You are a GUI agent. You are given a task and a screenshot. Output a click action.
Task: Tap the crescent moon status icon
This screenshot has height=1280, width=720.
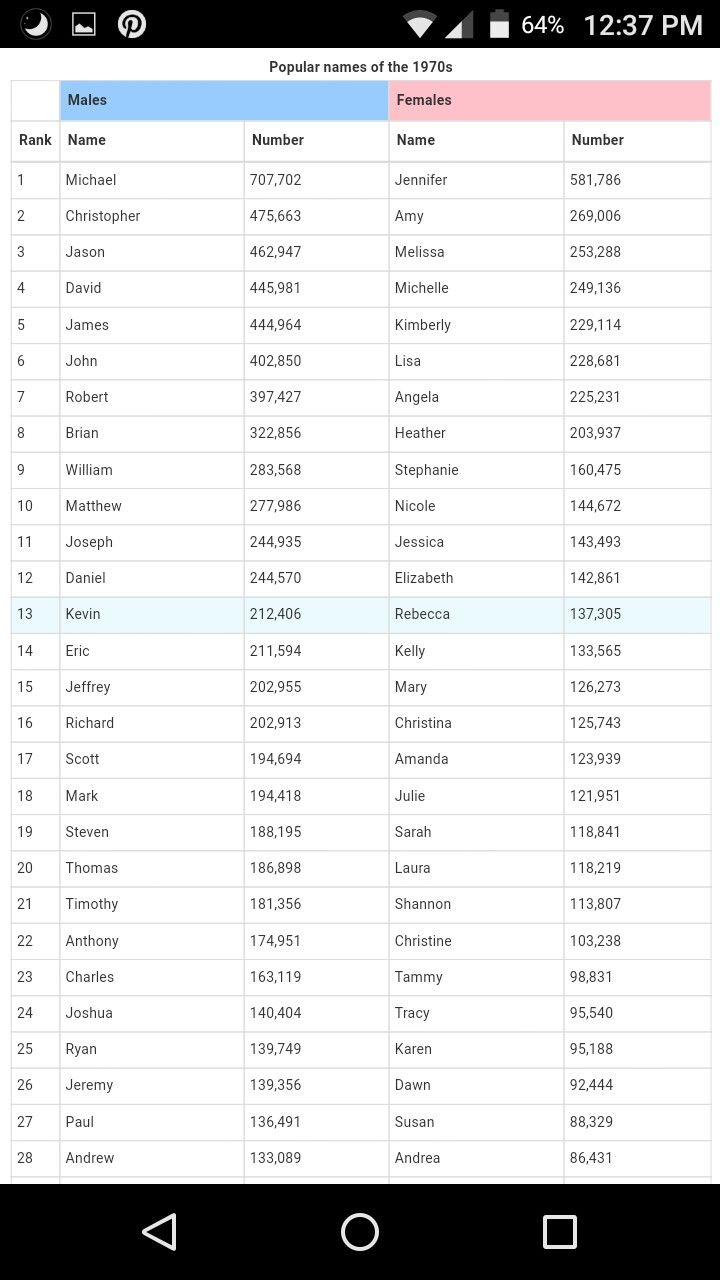tap(36, 24)
